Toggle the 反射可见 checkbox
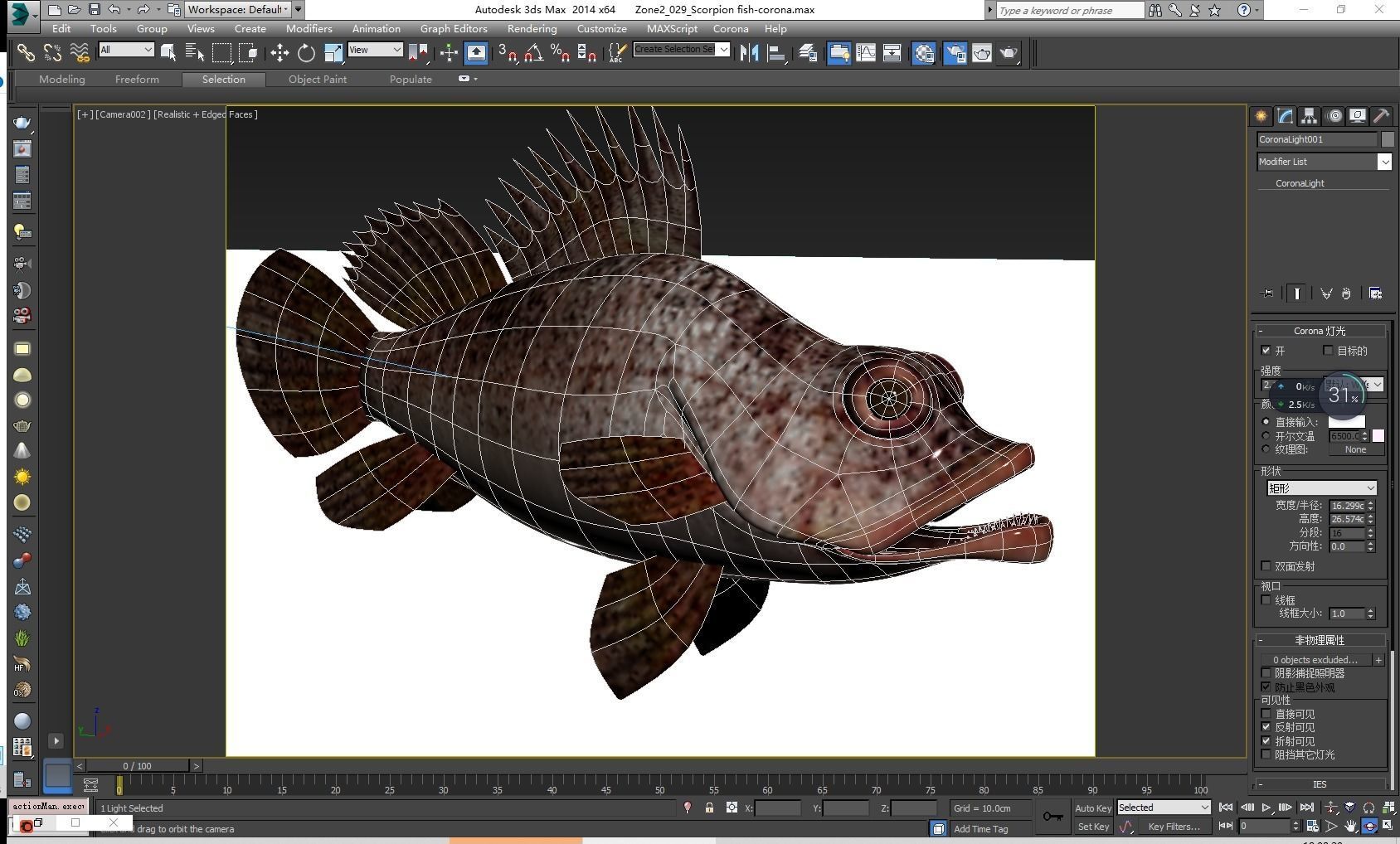Viewport: 1400px width, 844px height. [x=1266, y=727]
